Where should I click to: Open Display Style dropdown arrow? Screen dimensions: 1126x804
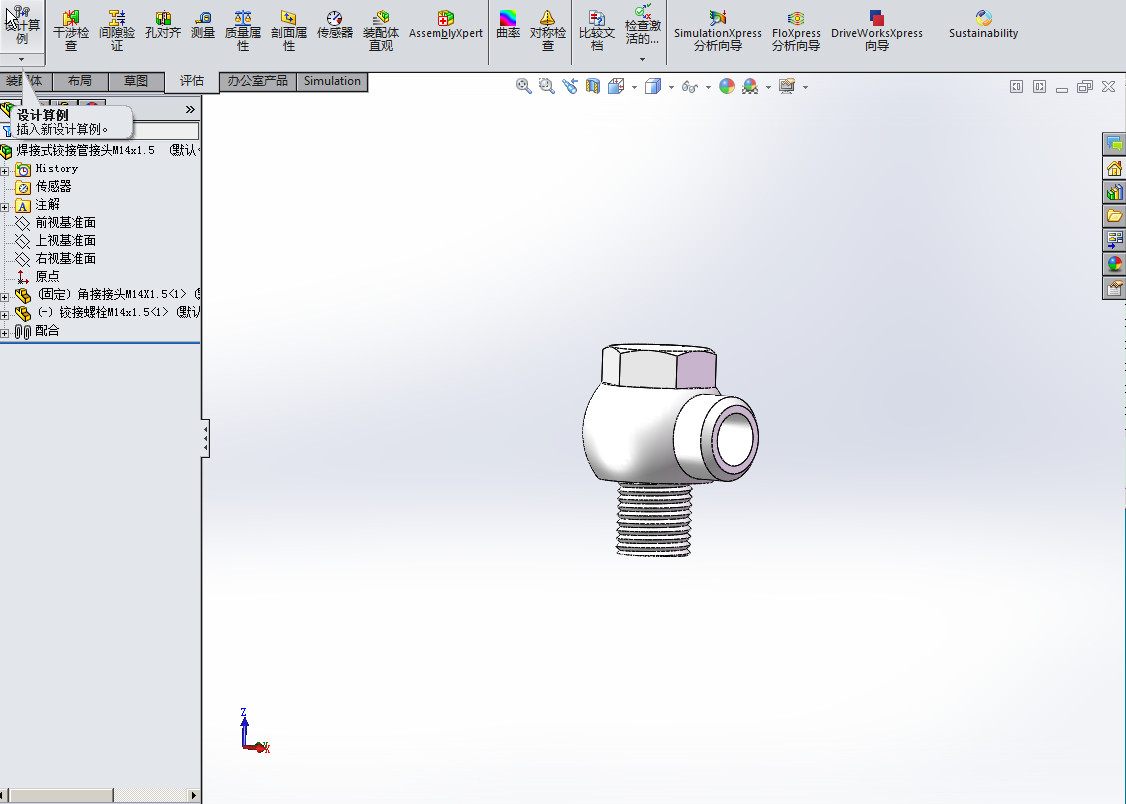671,88
